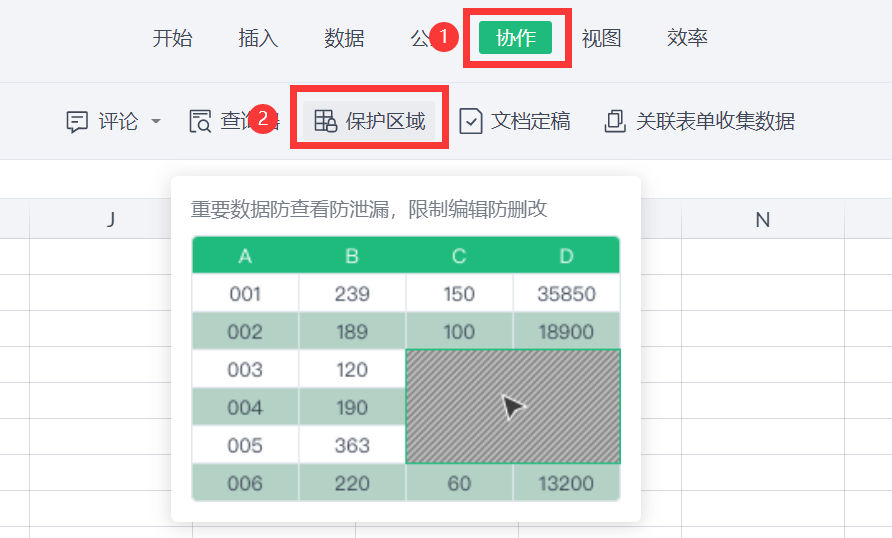Open the 数据 tab
This screenshot has width=892, height=538.
[344, 38]
